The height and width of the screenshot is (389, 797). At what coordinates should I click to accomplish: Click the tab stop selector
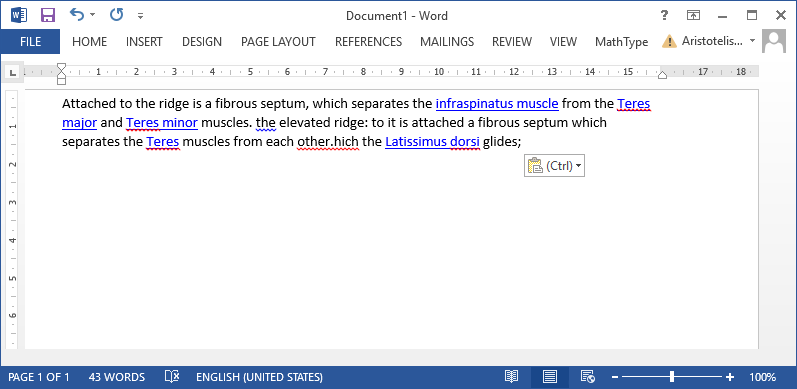pos(13,72)
